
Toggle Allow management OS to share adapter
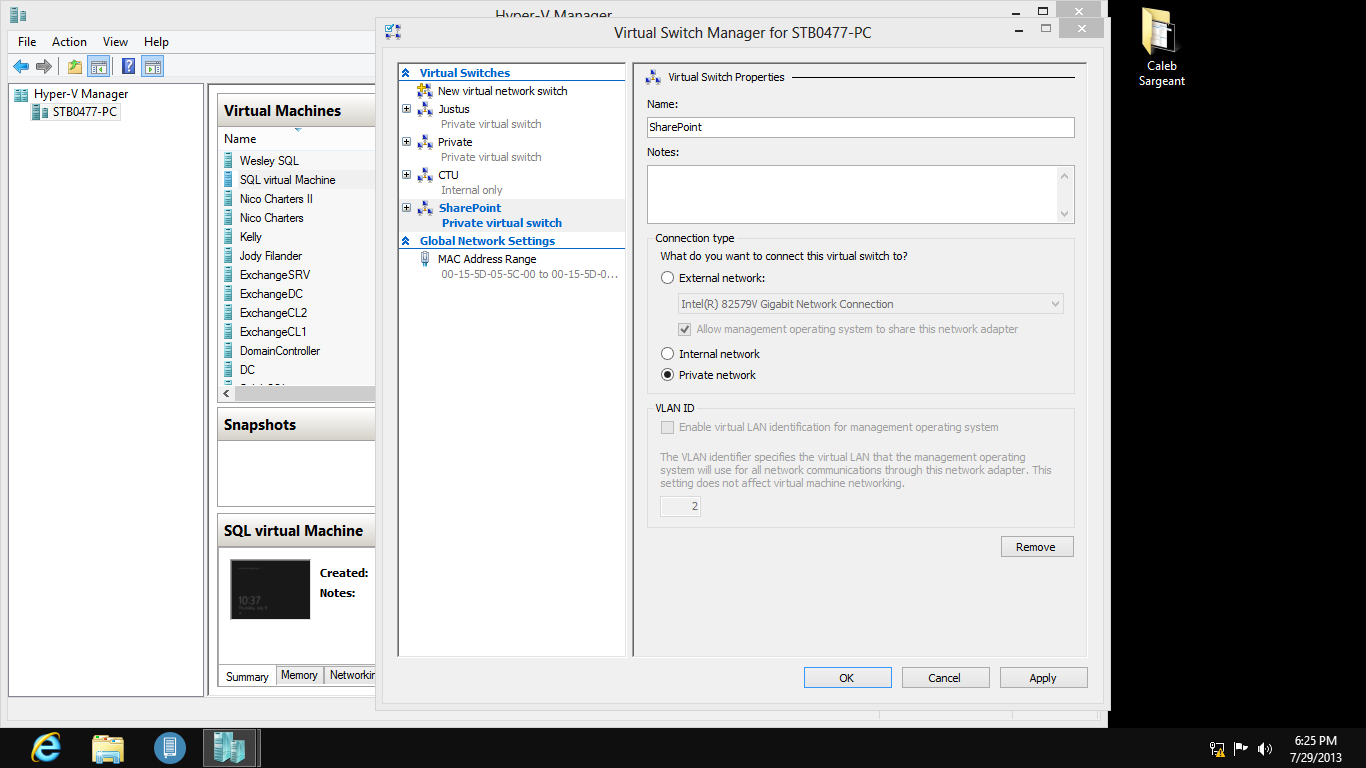685,329
